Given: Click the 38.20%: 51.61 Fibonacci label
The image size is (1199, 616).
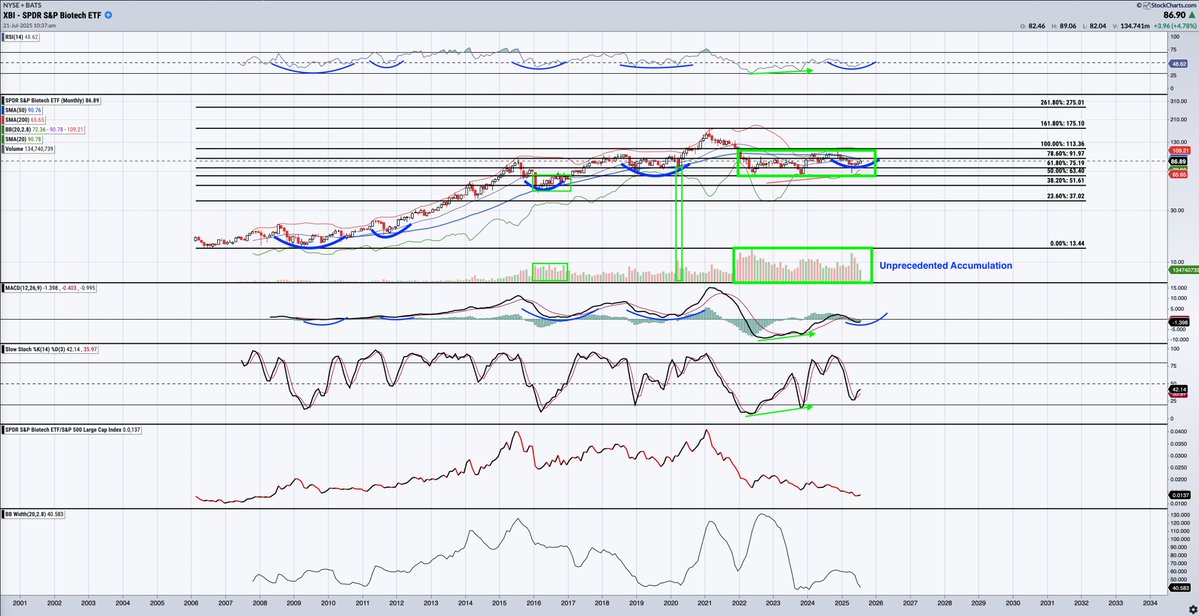Looking at the screenshot, I should click(1065, 180).
